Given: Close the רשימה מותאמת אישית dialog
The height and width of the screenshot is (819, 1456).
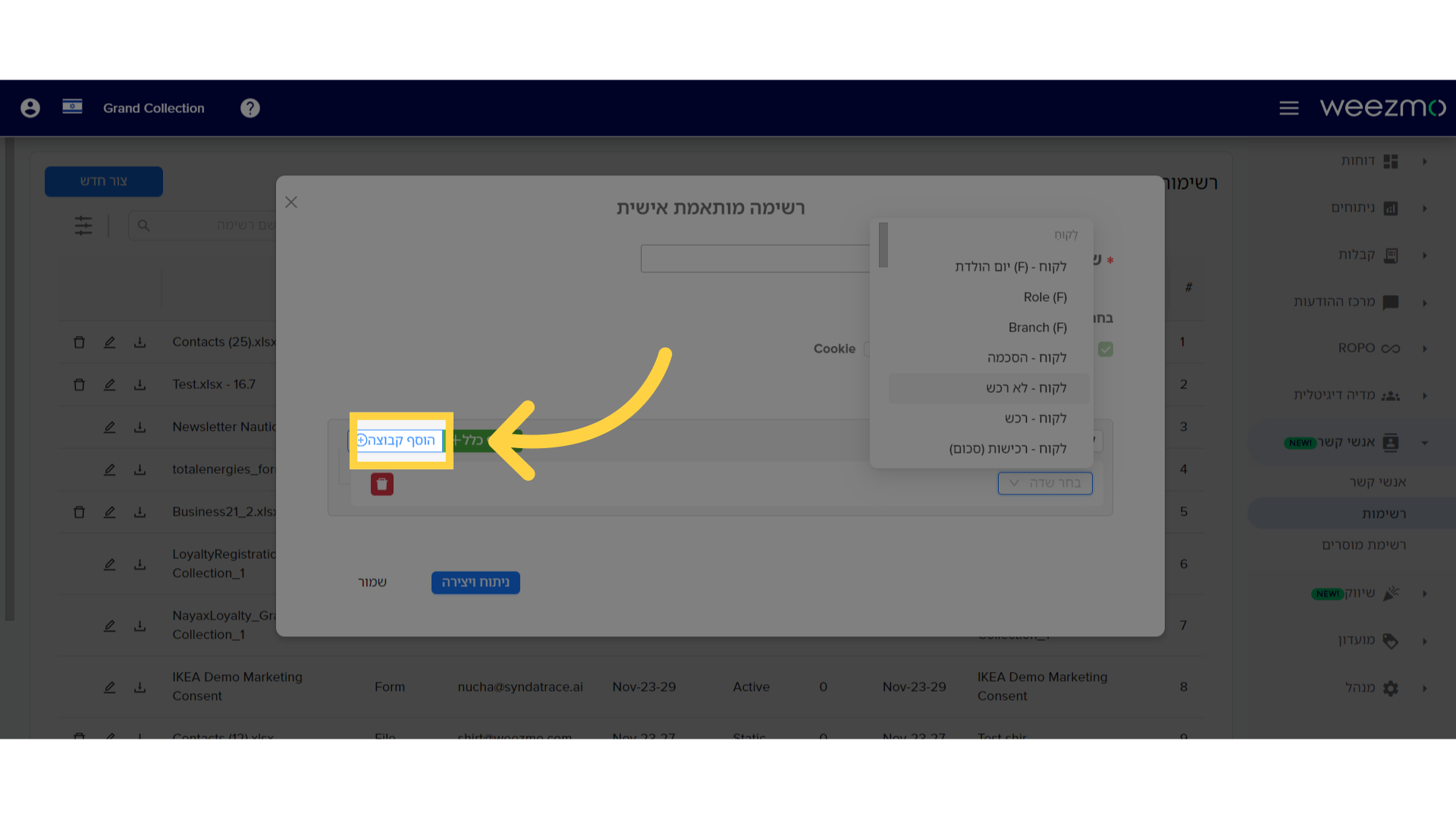Looking at the screenshot, I should 291,202.
